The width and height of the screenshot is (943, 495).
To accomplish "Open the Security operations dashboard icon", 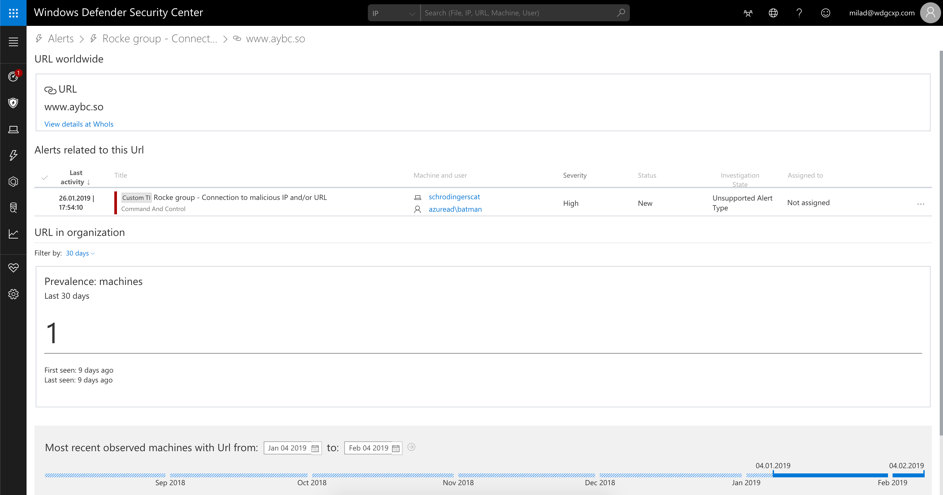I will point(13,76).
